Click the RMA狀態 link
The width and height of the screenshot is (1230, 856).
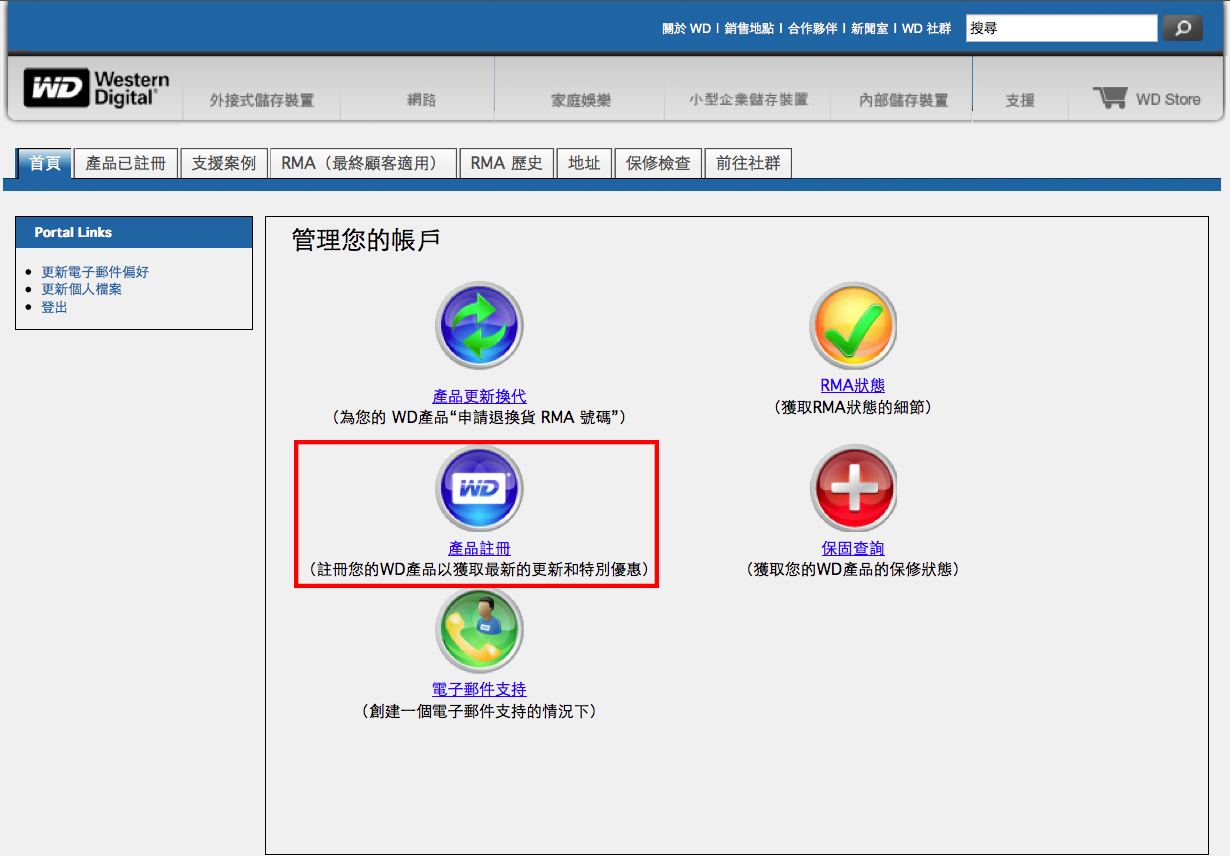(x=852, y=385)
